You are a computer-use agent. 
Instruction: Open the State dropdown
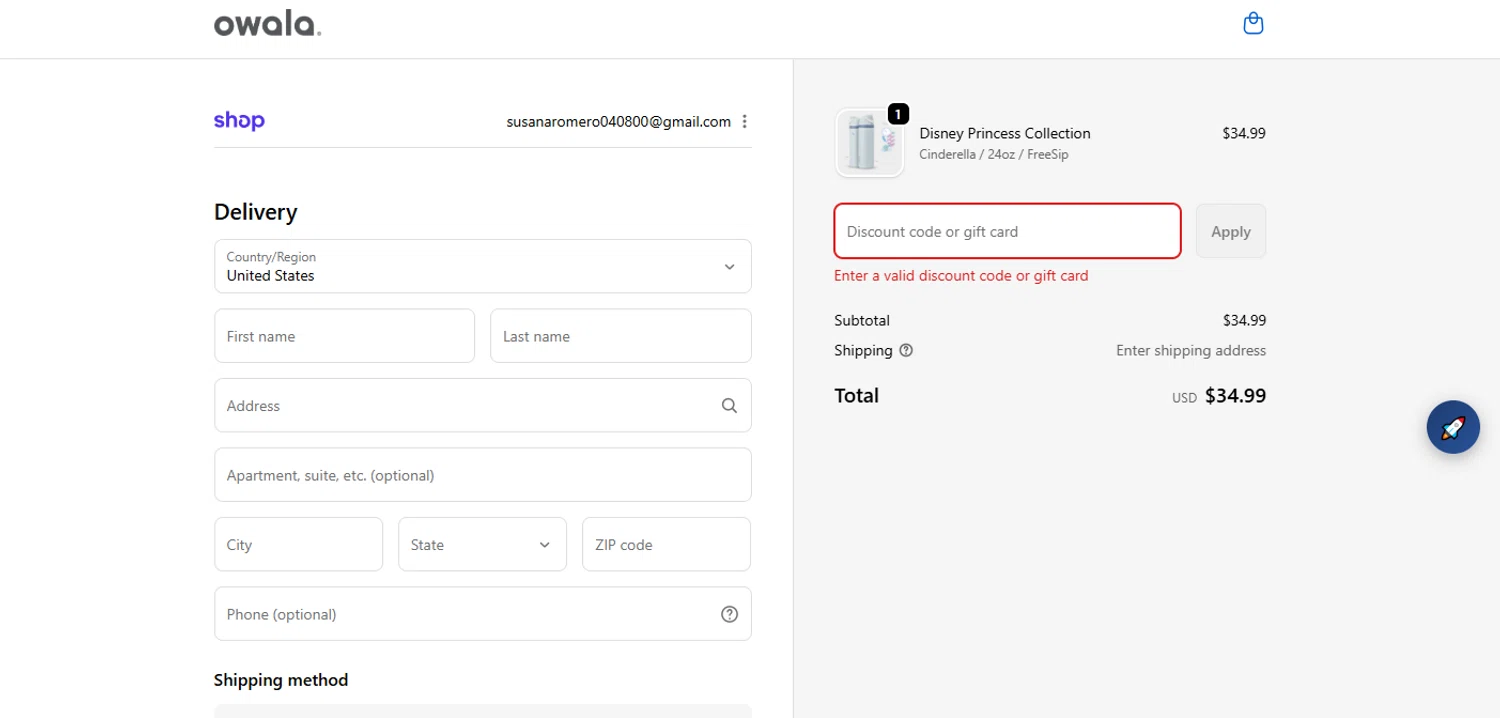482,545
